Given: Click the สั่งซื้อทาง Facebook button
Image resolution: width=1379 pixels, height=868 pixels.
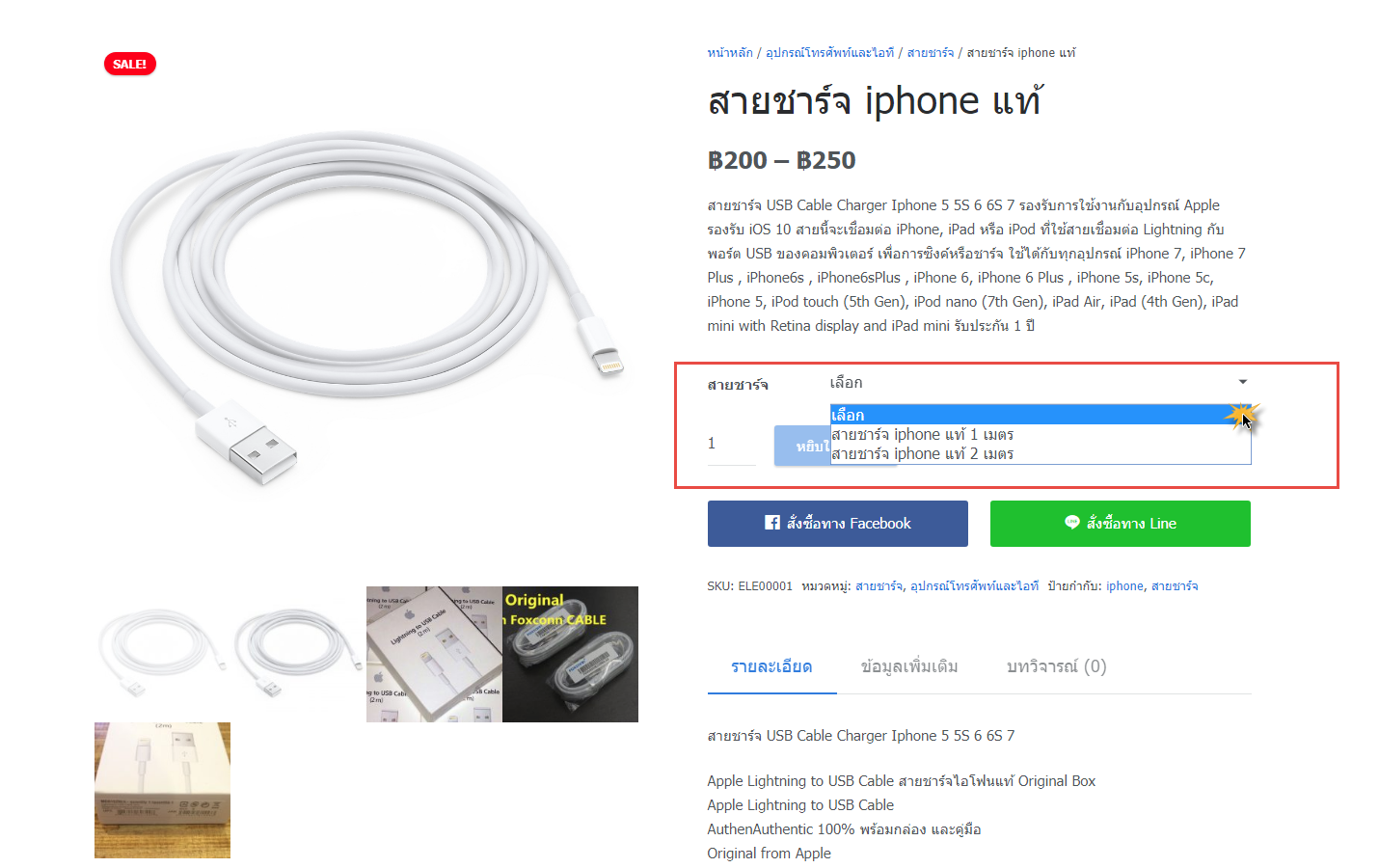Looking at the screenshot, I should point(837,524).
